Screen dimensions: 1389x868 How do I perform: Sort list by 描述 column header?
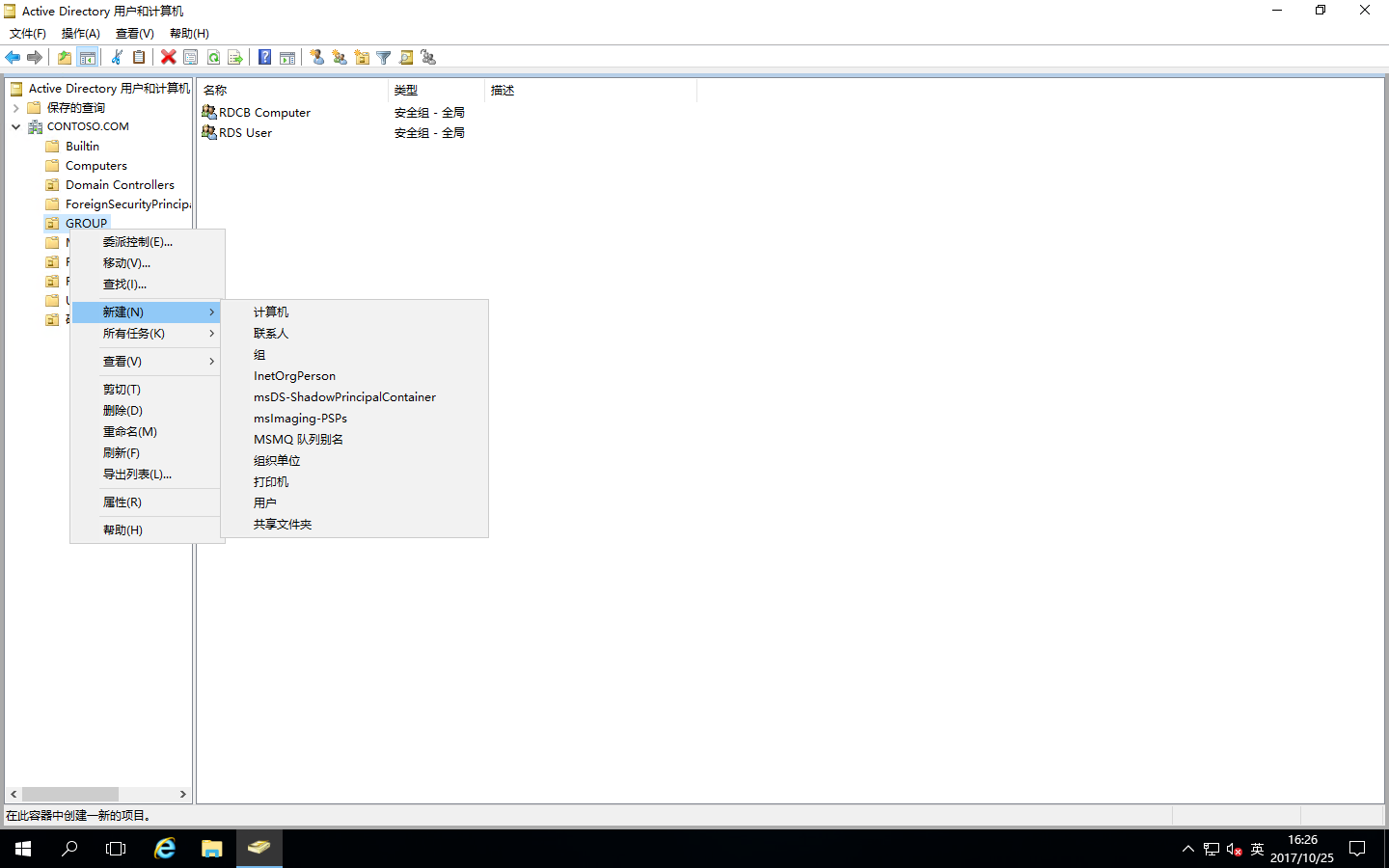(591, 91)
